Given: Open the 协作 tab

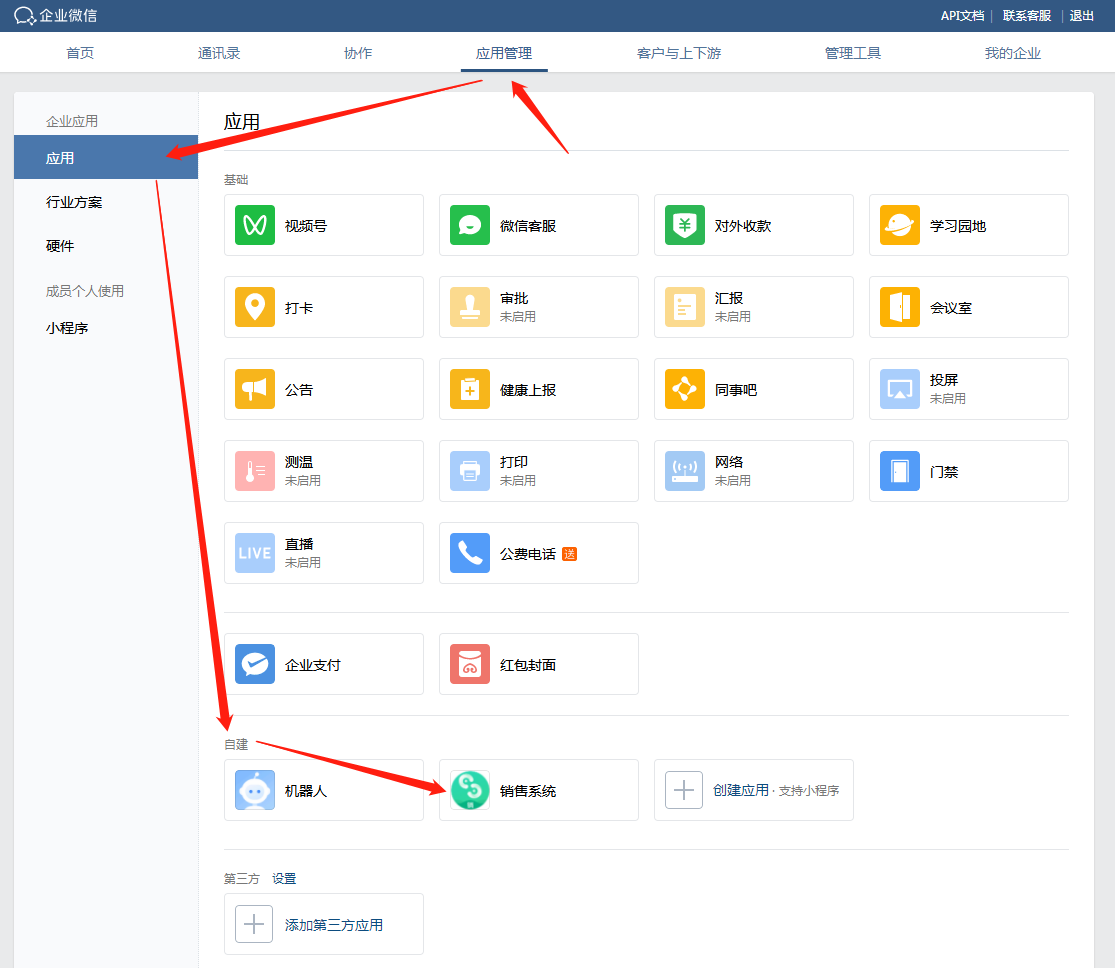Looking at the screenshot, I should 358,53.
